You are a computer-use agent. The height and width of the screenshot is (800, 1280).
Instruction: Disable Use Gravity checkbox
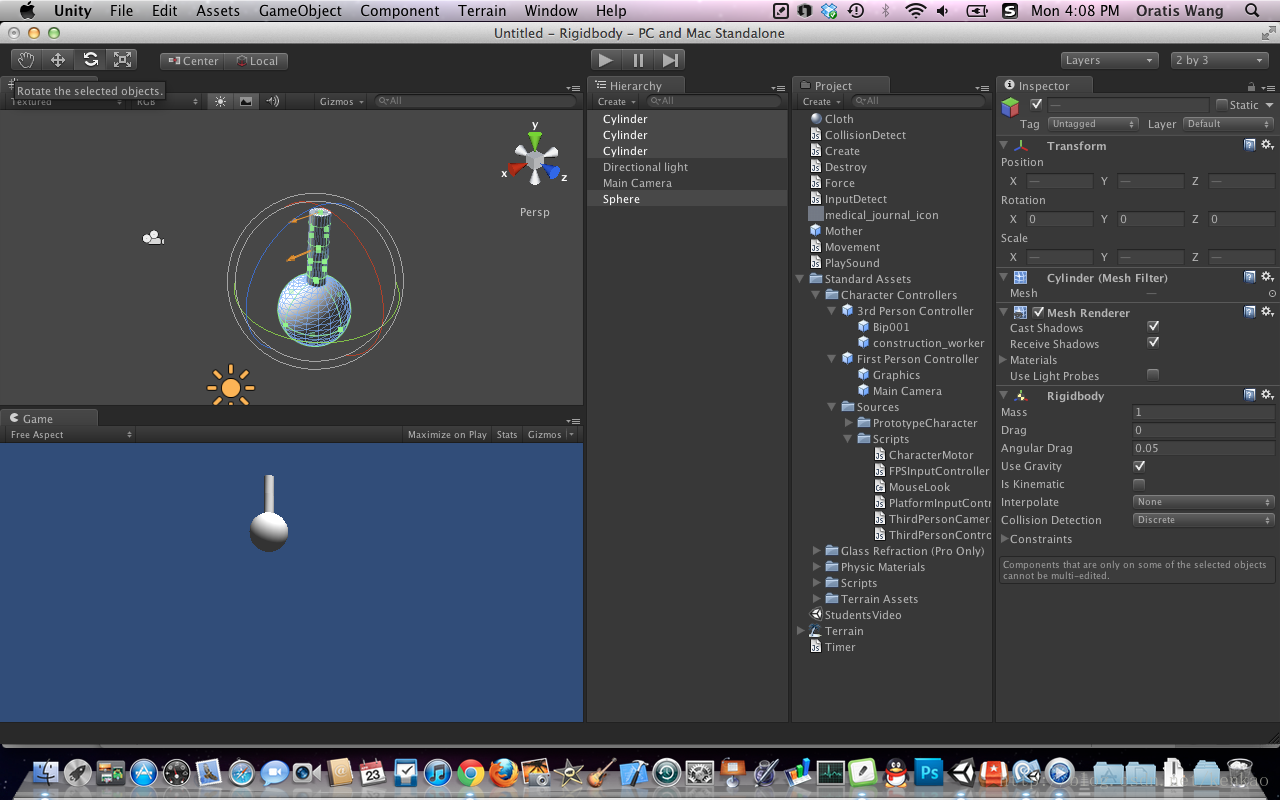[x=1139, y=466]
